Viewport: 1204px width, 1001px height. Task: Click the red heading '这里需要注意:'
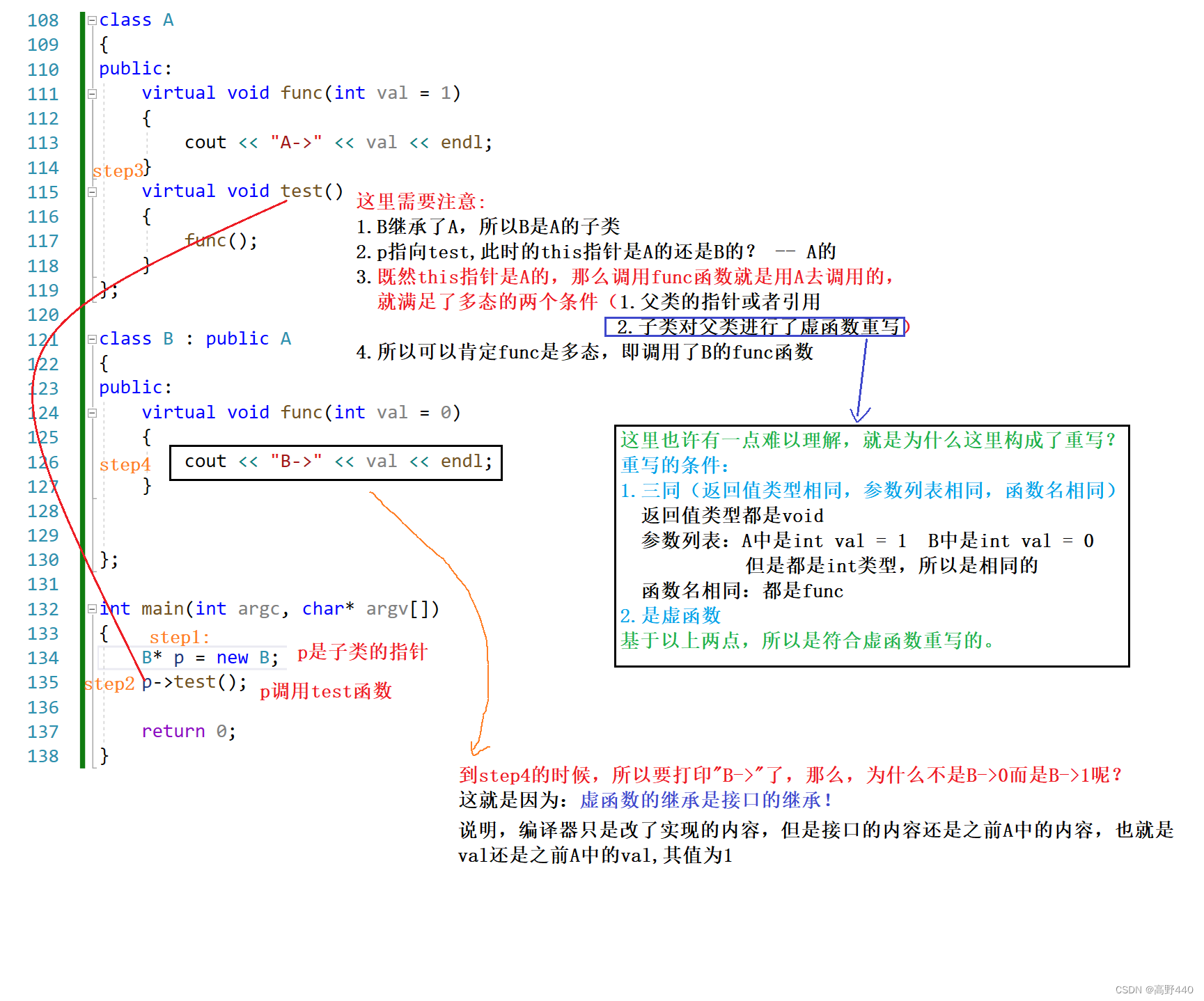[421, 202]
